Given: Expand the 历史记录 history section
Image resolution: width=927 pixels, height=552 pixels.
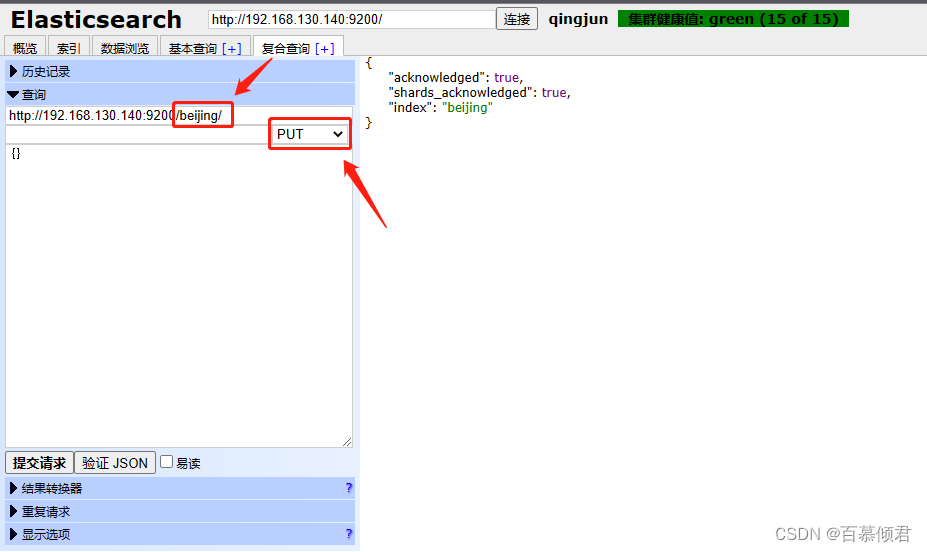Looking at the screenshot, I should pos(180,72).
